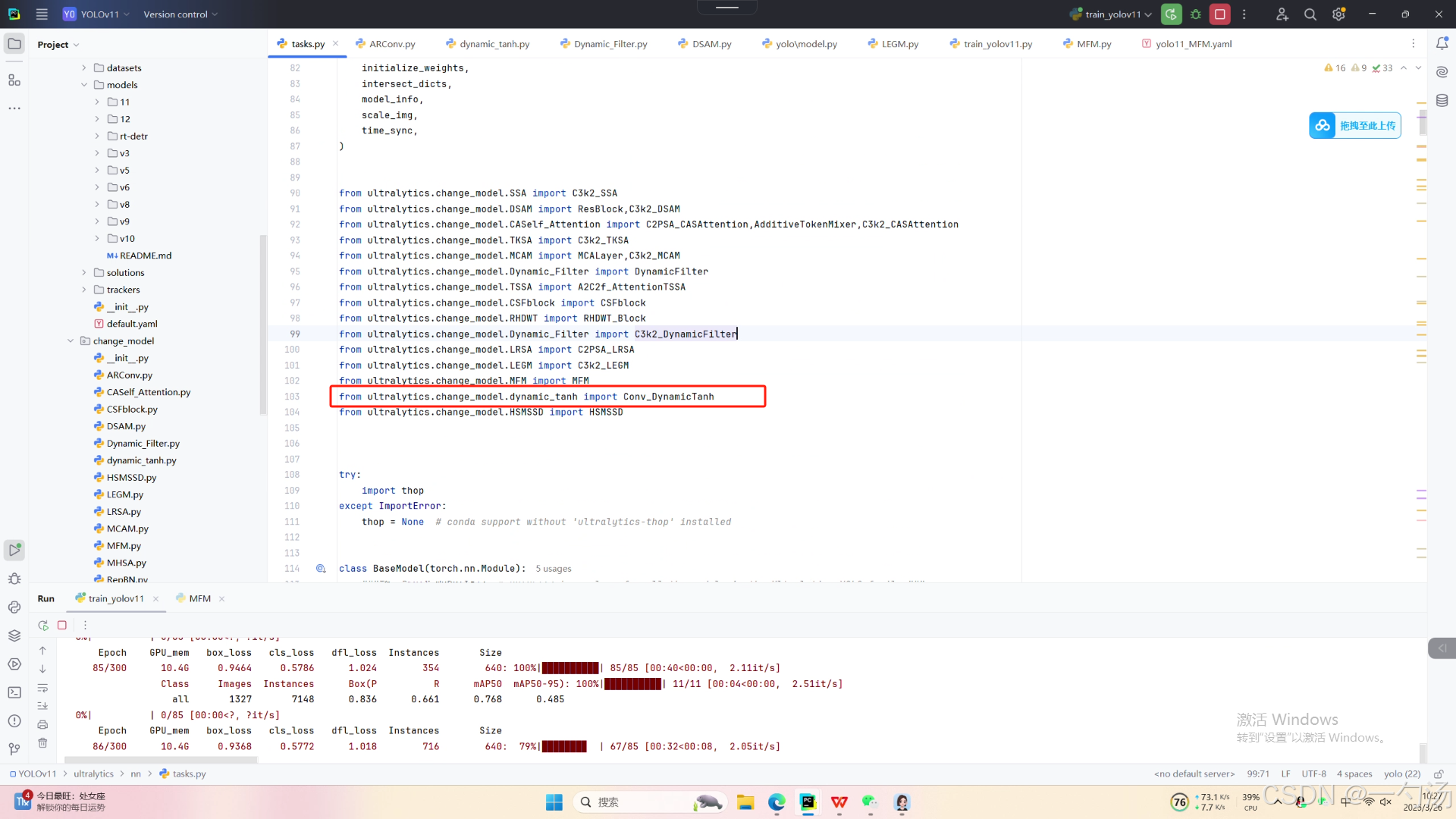
Task: Rerun train_yolov11 in Run panel
Action: click(43, 626)
